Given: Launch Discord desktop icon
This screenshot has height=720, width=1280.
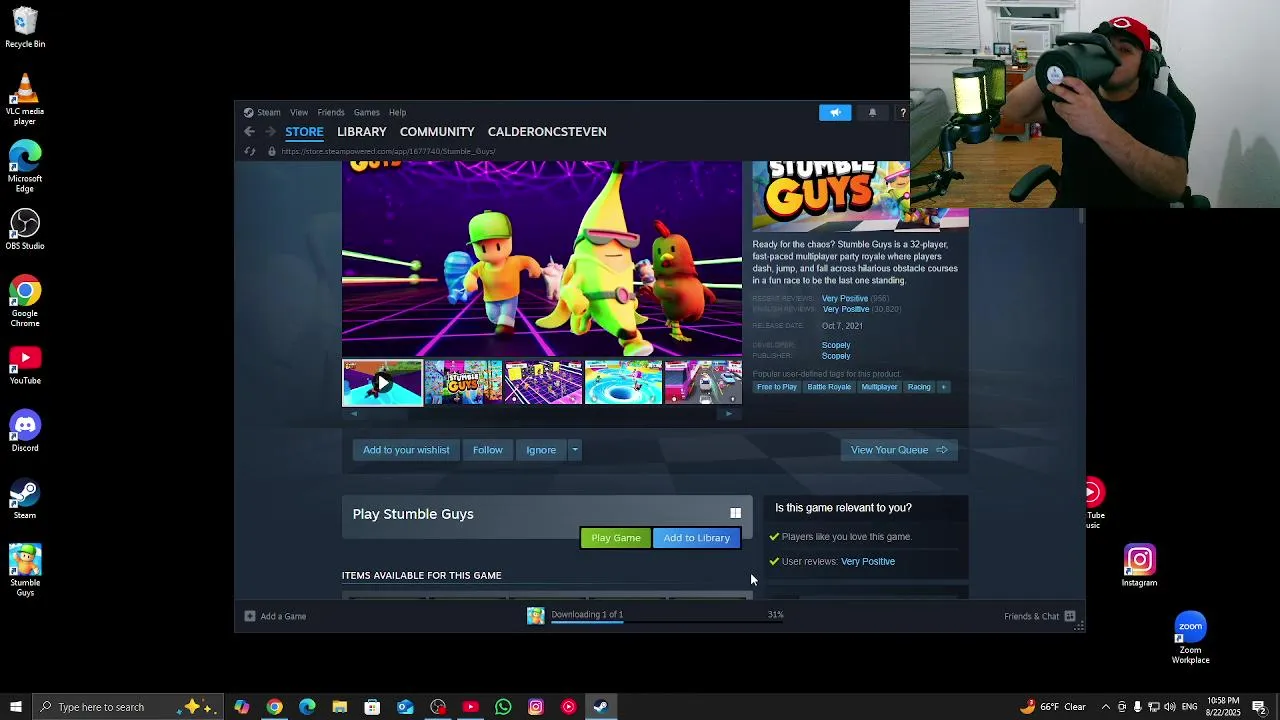Looking at the screenshot, I should tap(25, 431).
